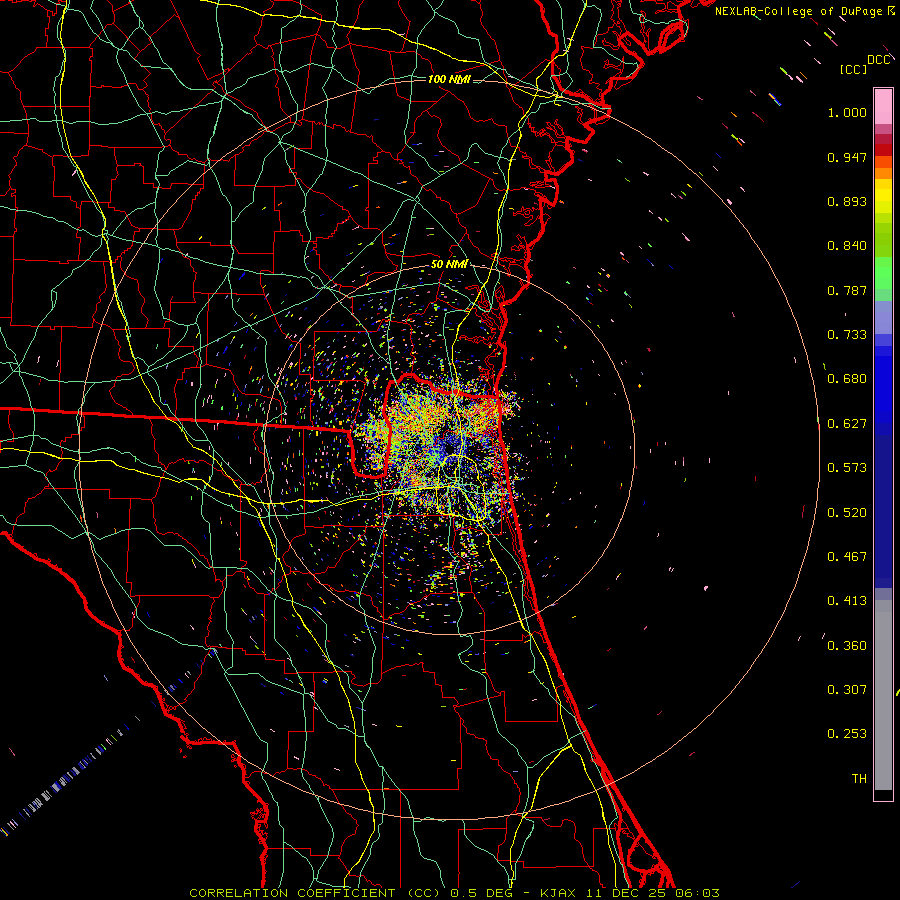Click the 0.733 scale value
This screenshot has width=900, height=900.
coord(847,335)
